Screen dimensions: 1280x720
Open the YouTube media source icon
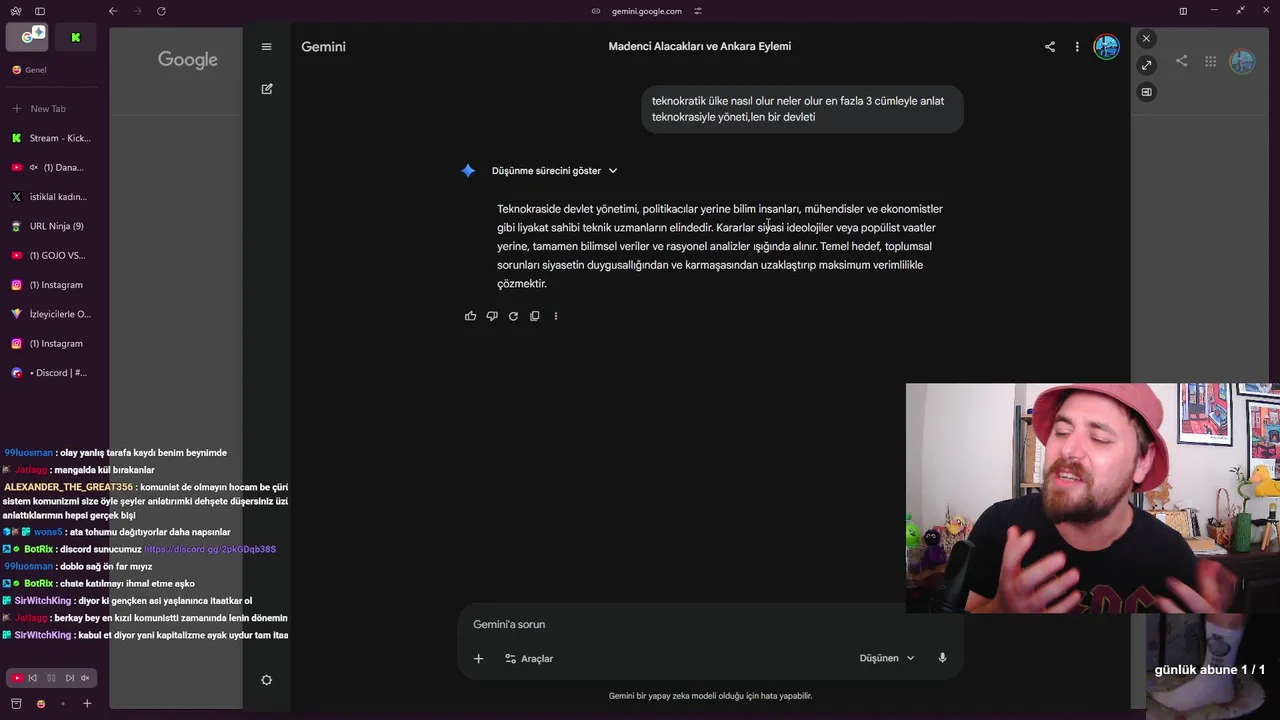(16, 678)
